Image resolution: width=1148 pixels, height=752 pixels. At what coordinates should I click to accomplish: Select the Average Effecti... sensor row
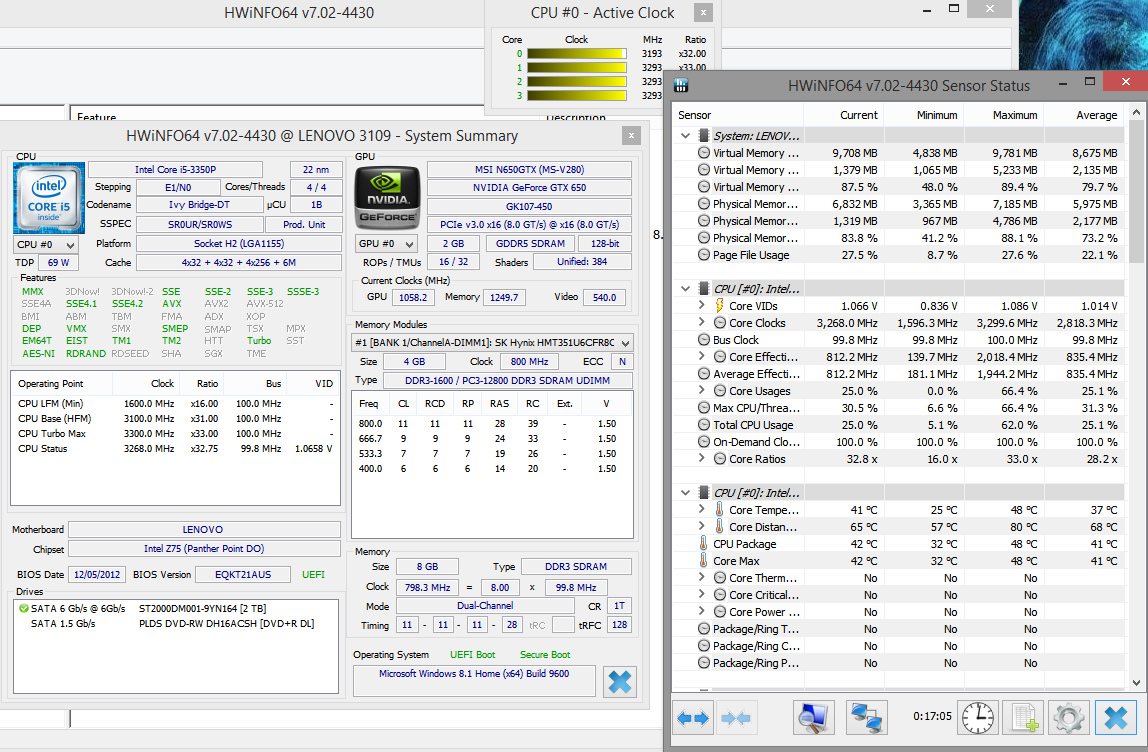click(x=899, y=373)
